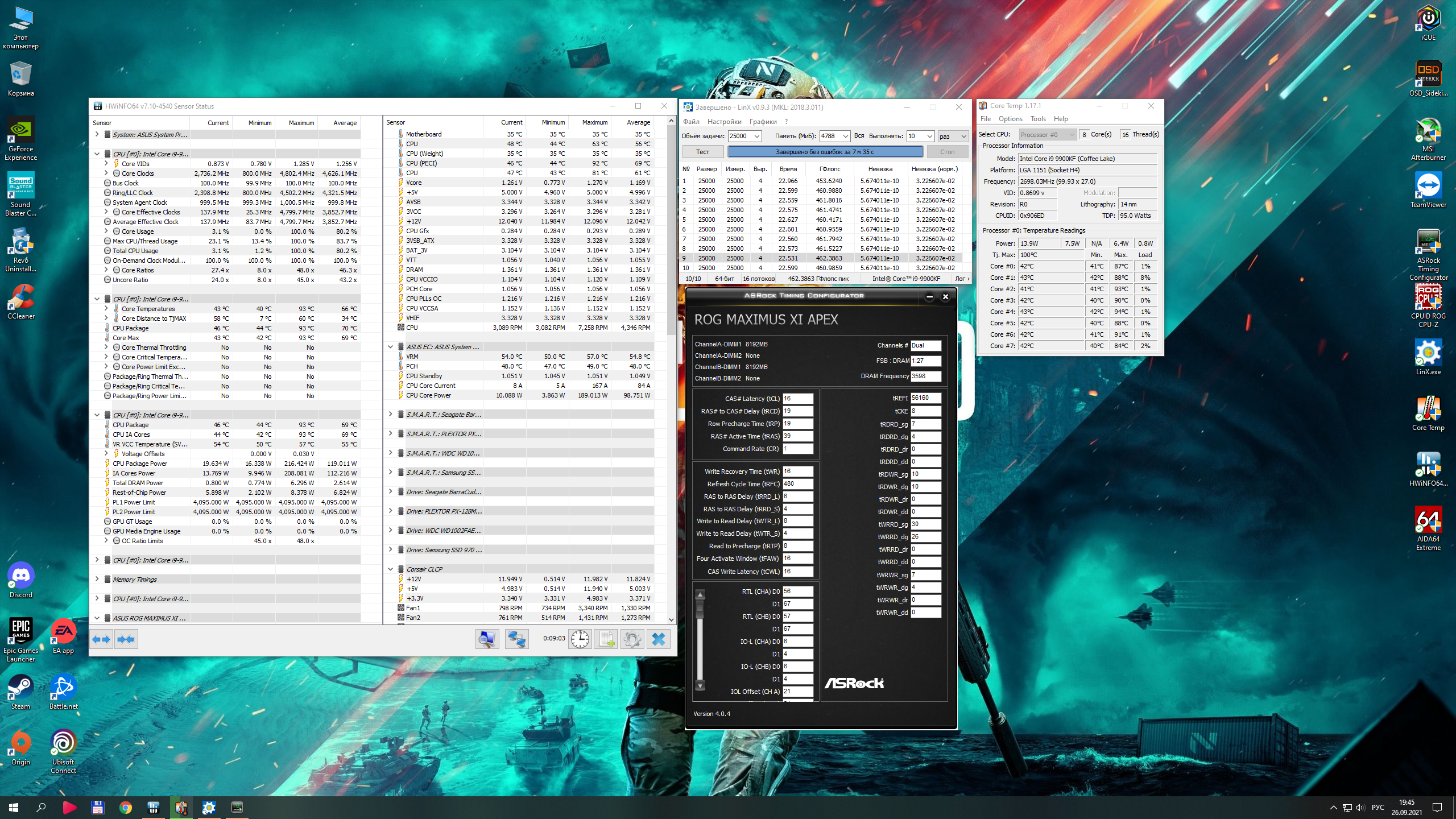1456x819 pixels.
Task: Click the blue X close sensors icon
Action: pyautogui.click(x=658, y=639)
